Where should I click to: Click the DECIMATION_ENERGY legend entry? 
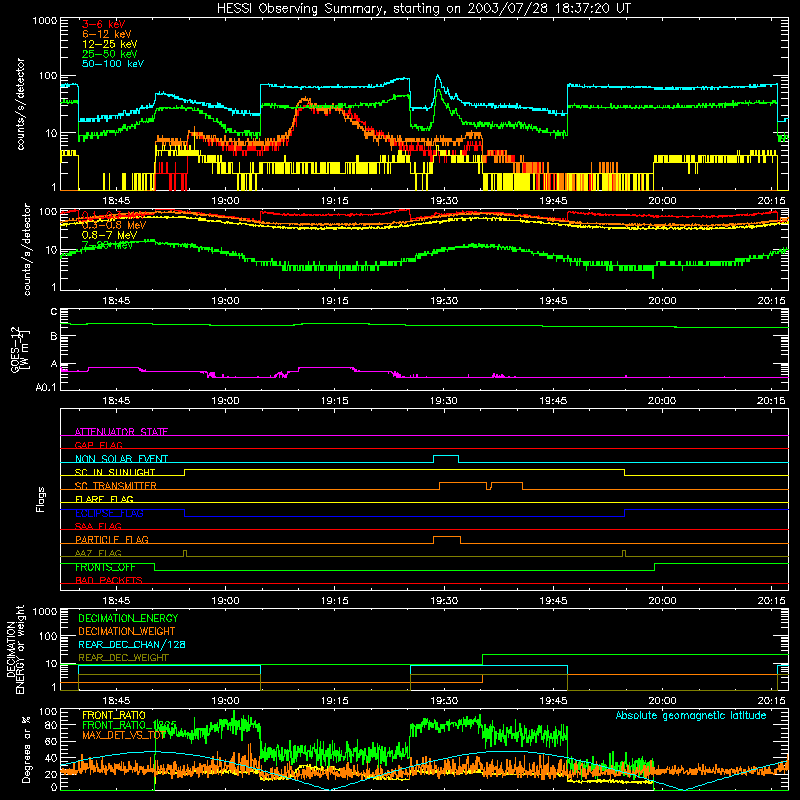(x=129, y=618)
